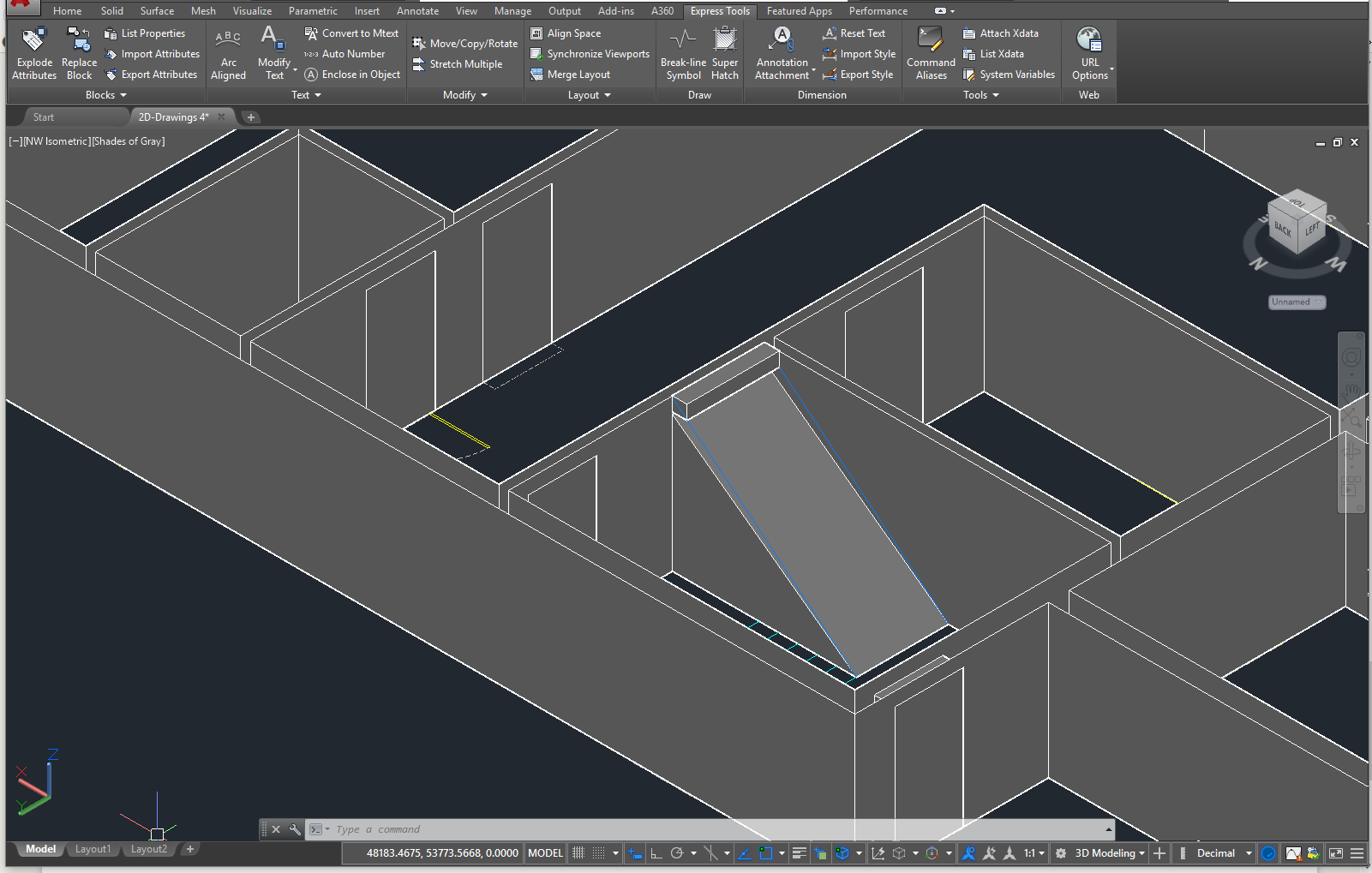The image size is (1372, 873).
Task: Expand the Blocks panel dropdown
Action: (x=106, y=95)
